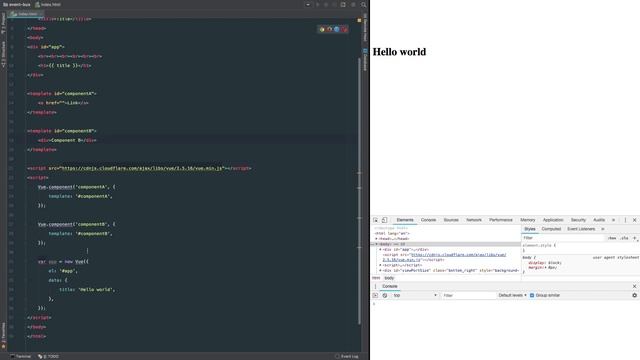Toggle the :hov element state button
Viewport: 640px width, 360px height.
click(611, 238)
